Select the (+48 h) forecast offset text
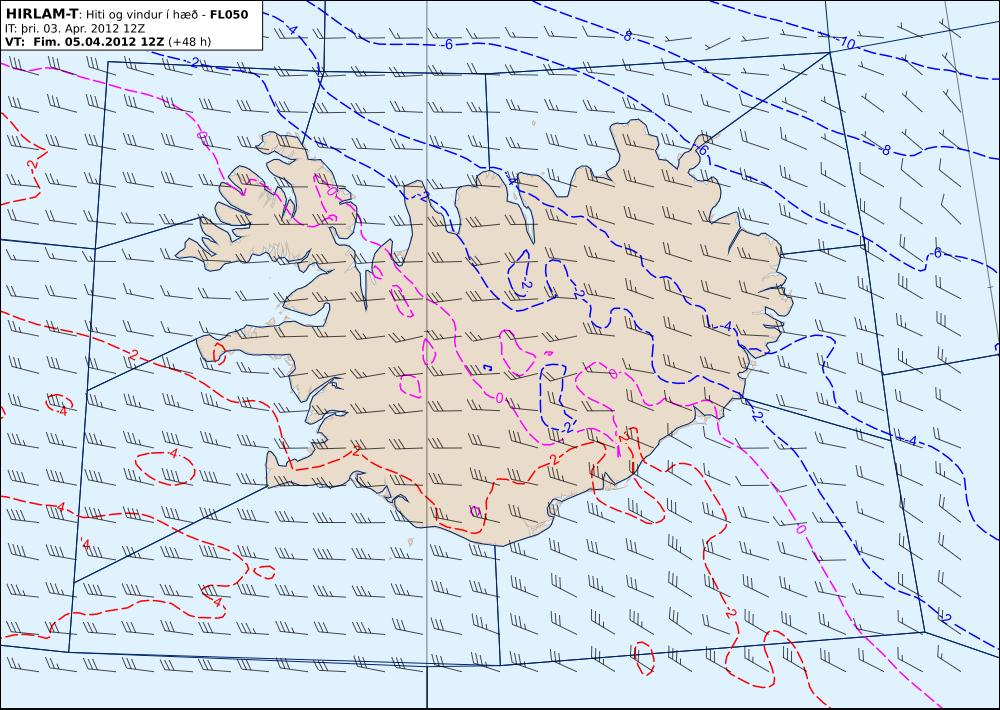The width and height of the screenshot is (1000, 710). [189, 42]
